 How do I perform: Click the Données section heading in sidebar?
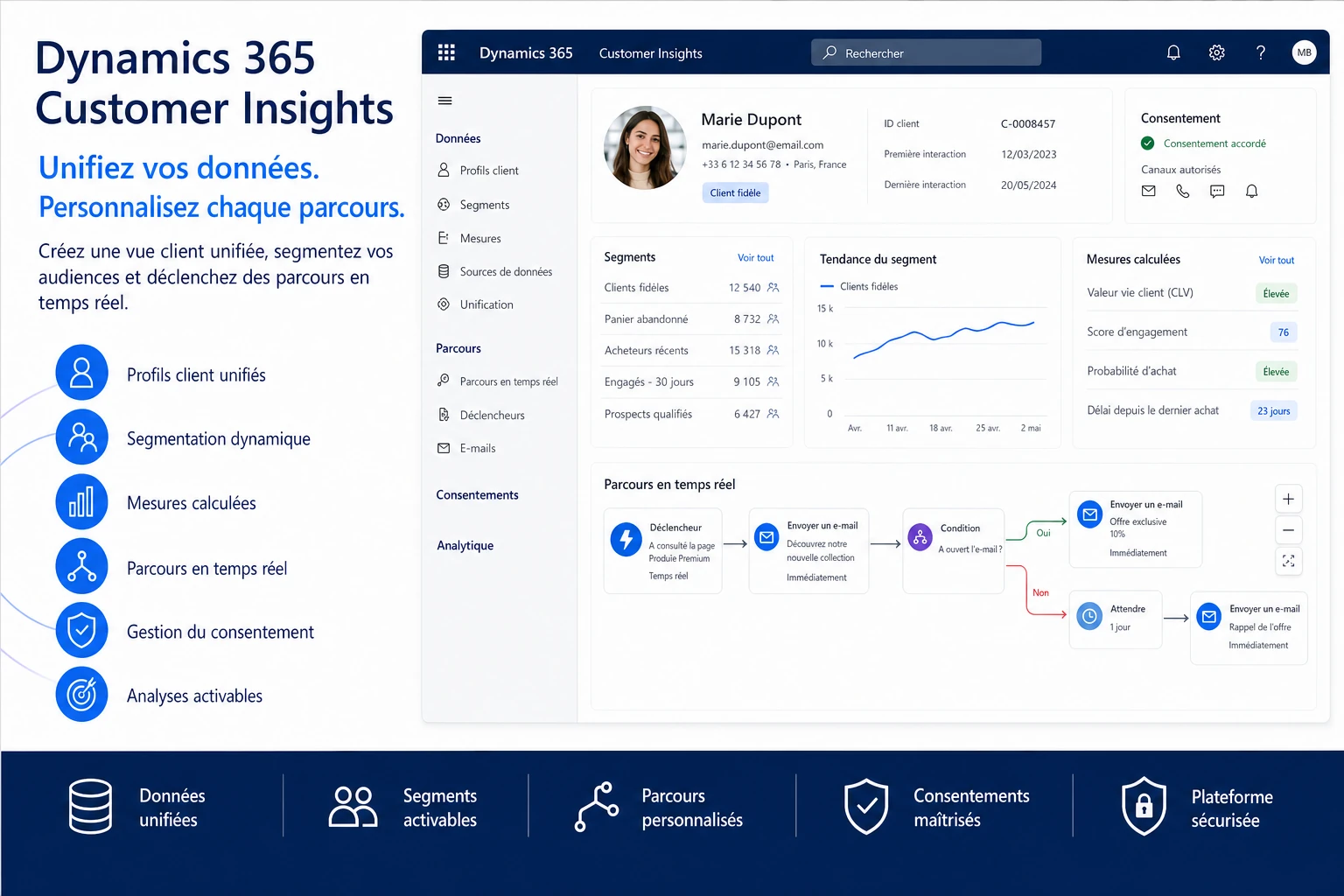(x=458, y=138)
